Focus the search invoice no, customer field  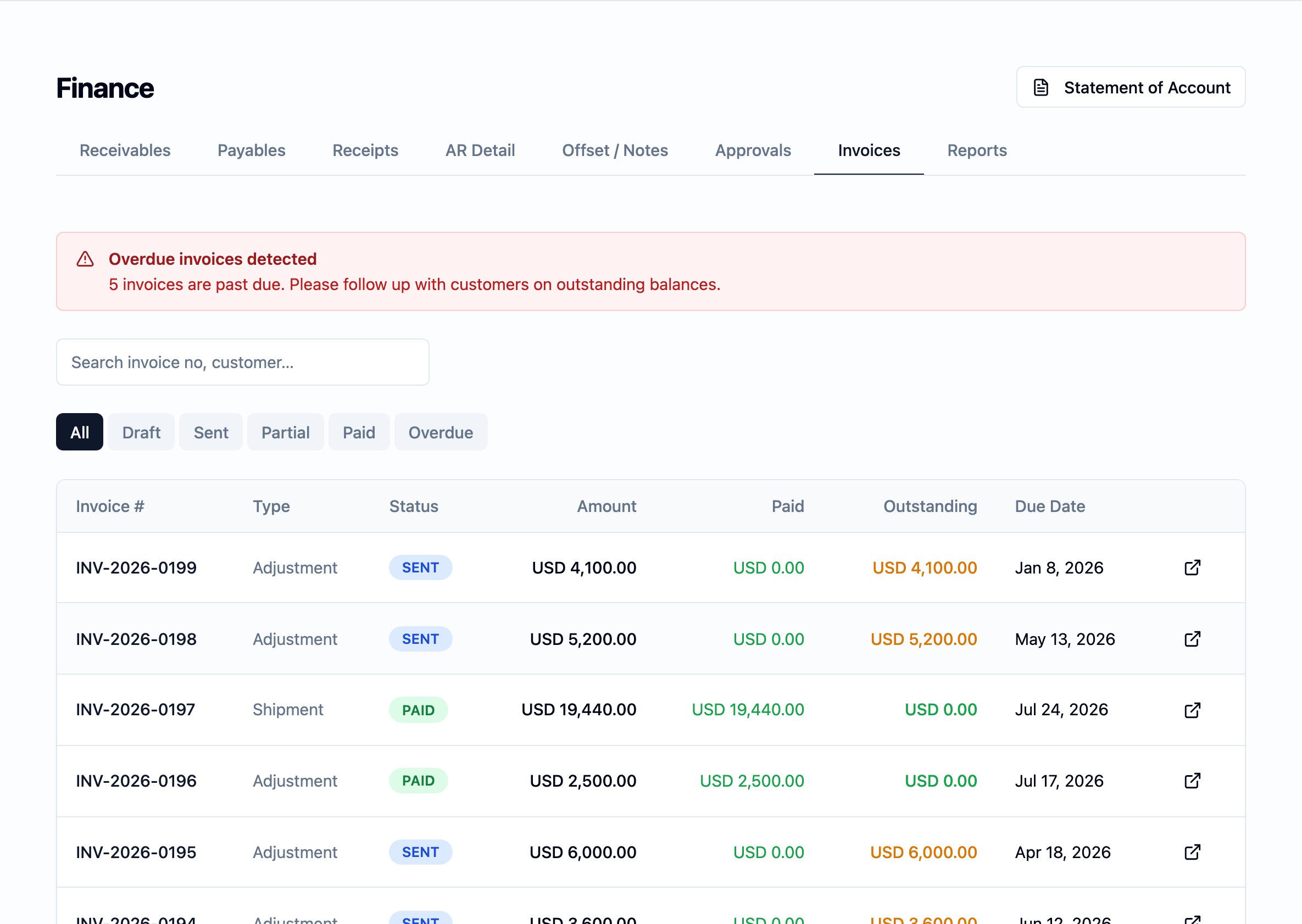pyautogui.click(x=243, y=363)
